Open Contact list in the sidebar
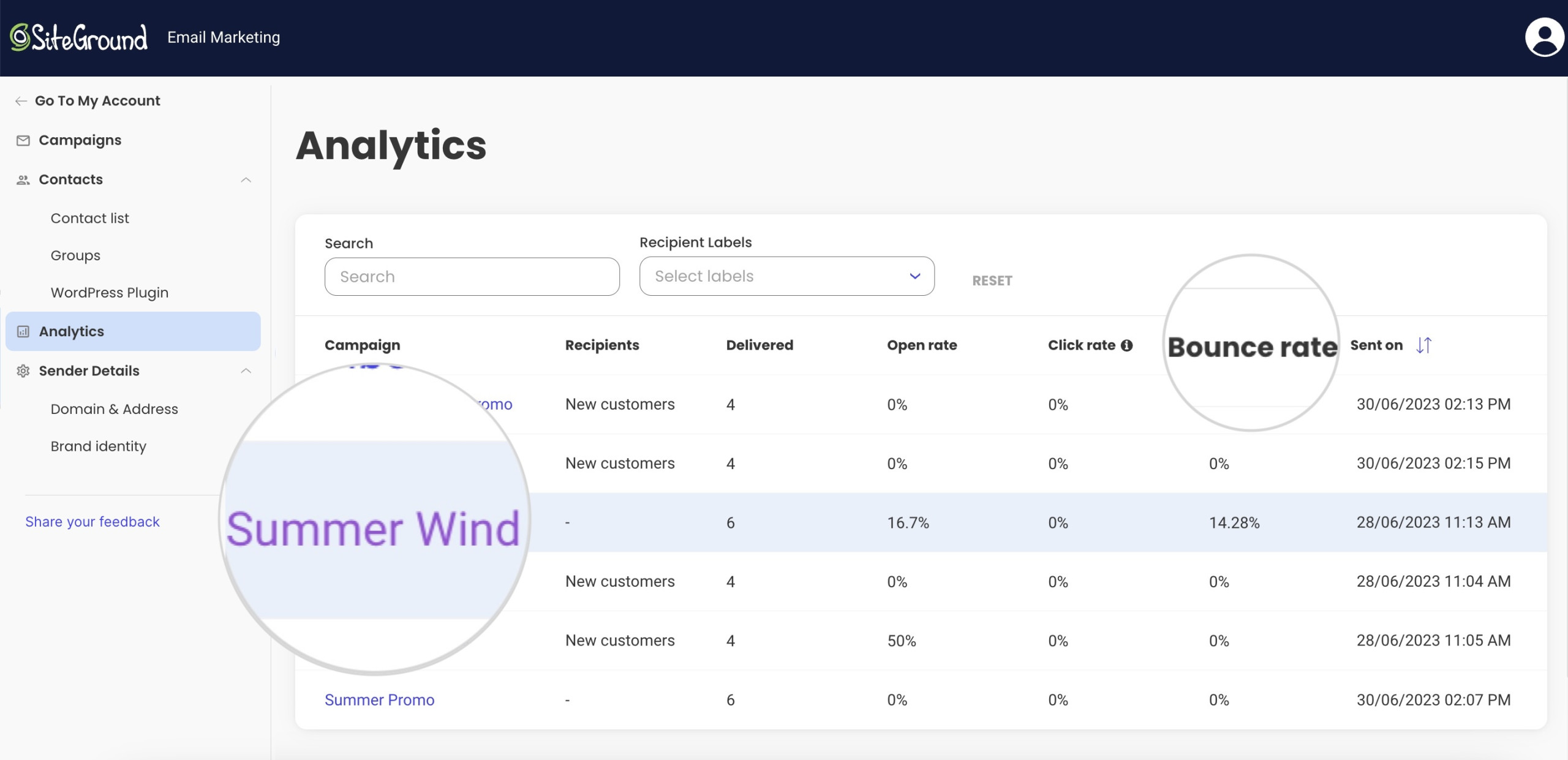The image size is (1568, 760). coord(89,218)
